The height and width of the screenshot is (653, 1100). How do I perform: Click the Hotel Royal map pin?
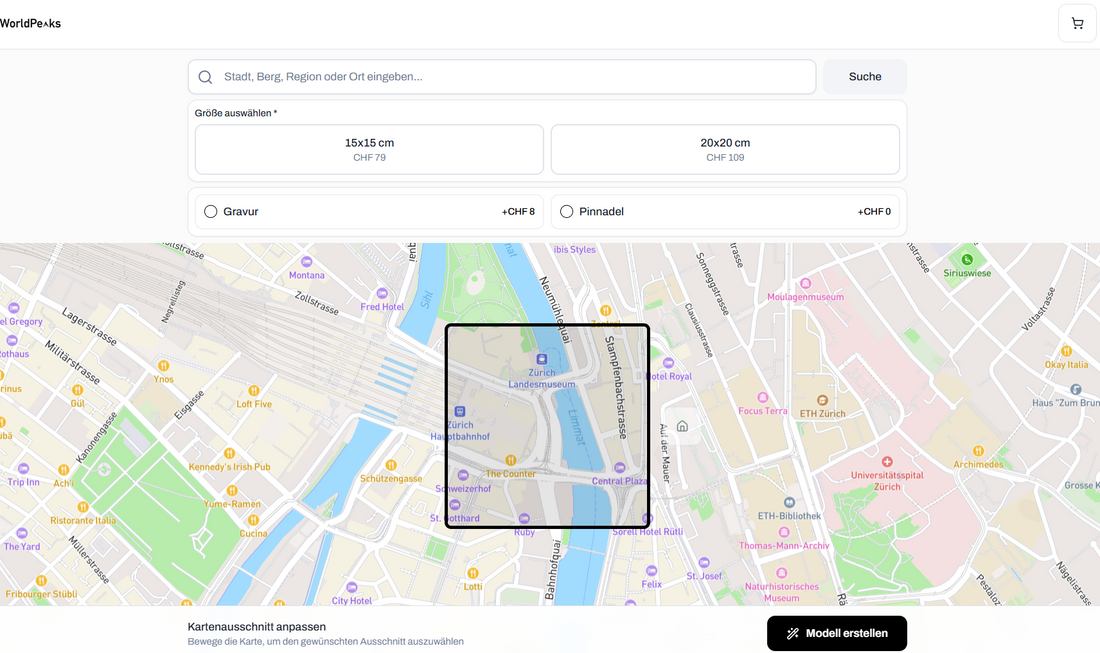click(669, 363)
